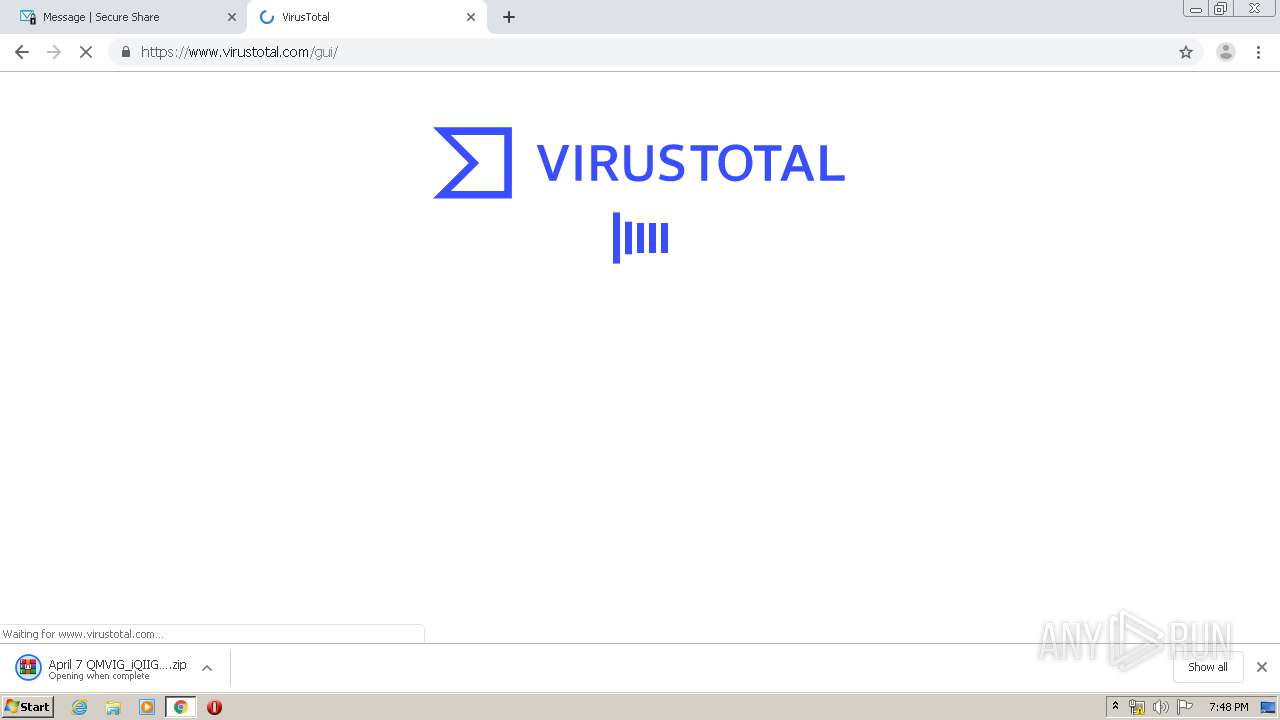Select the Chrome taskbar button
Screen dimensions: 1280x720
click(x=181, y=707)
